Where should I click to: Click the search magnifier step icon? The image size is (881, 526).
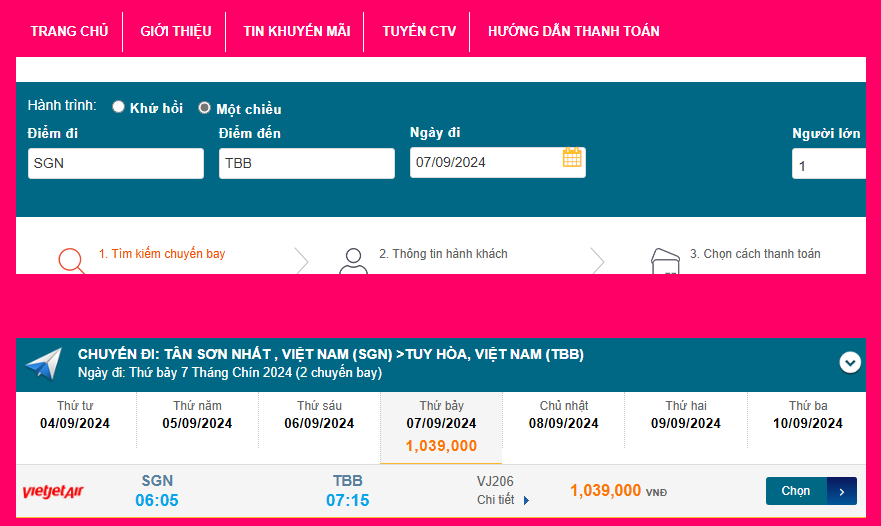coord(71,259)
